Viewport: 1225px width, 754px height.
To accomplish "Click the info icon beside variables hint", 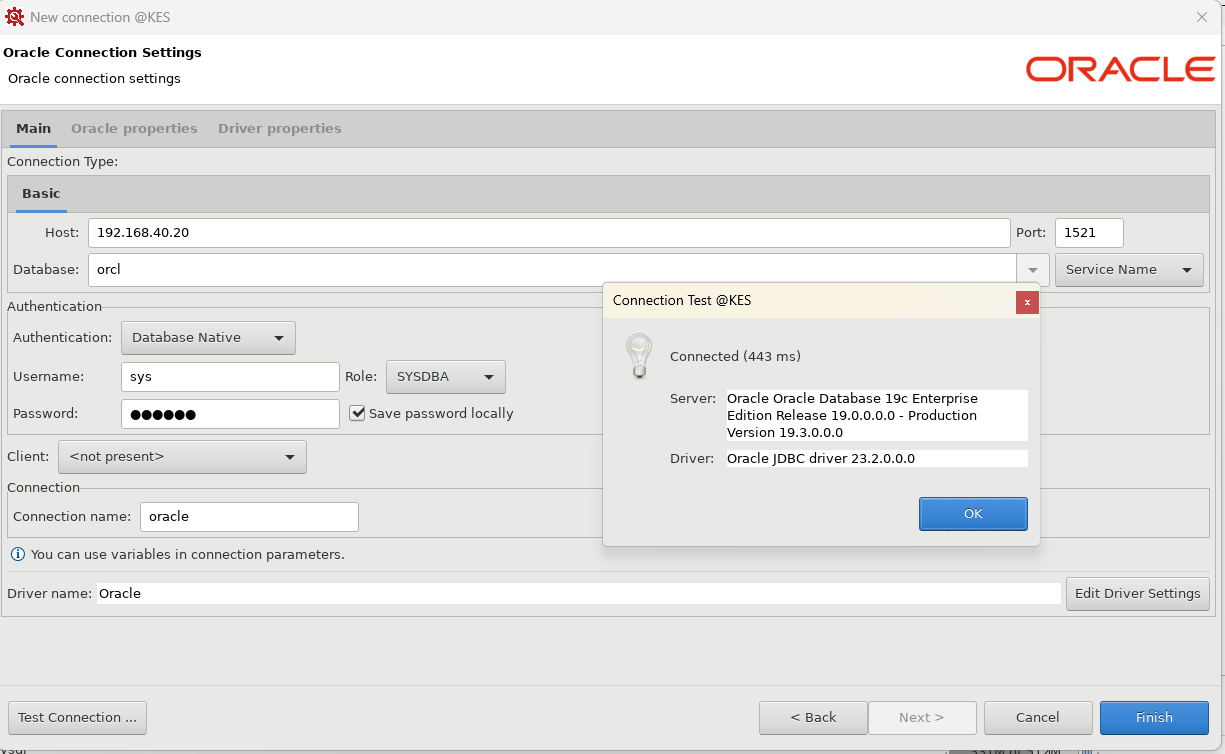I will [17, 554].
